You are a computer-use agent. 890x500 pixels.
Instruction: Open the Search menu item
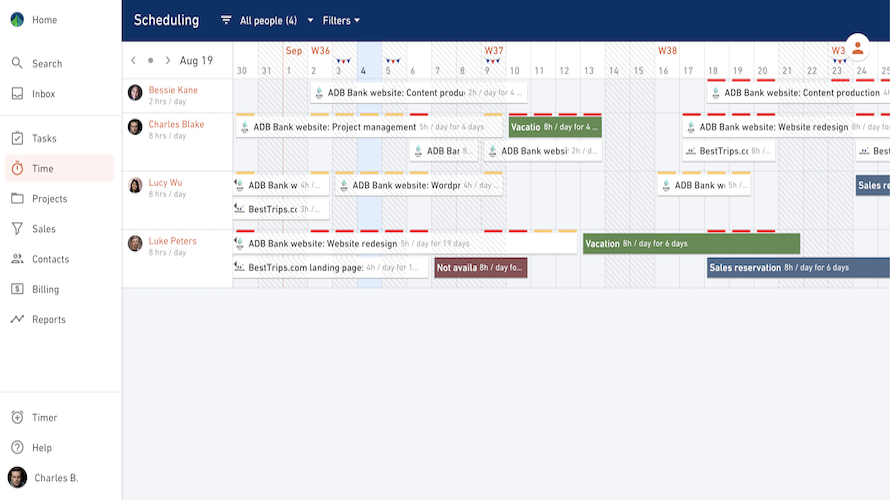coord(47,64)
